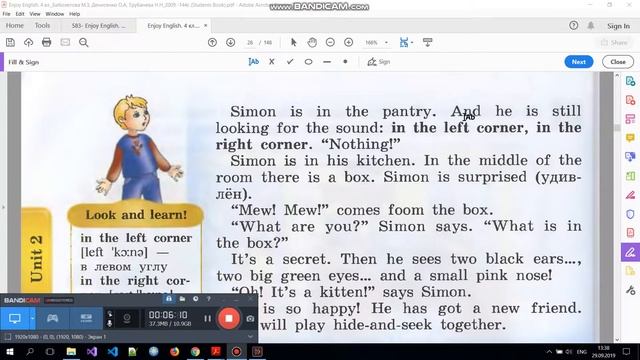Go to next page arrow
The height and width of the screenshot is (360, 640).
click(x=231, y=42)
